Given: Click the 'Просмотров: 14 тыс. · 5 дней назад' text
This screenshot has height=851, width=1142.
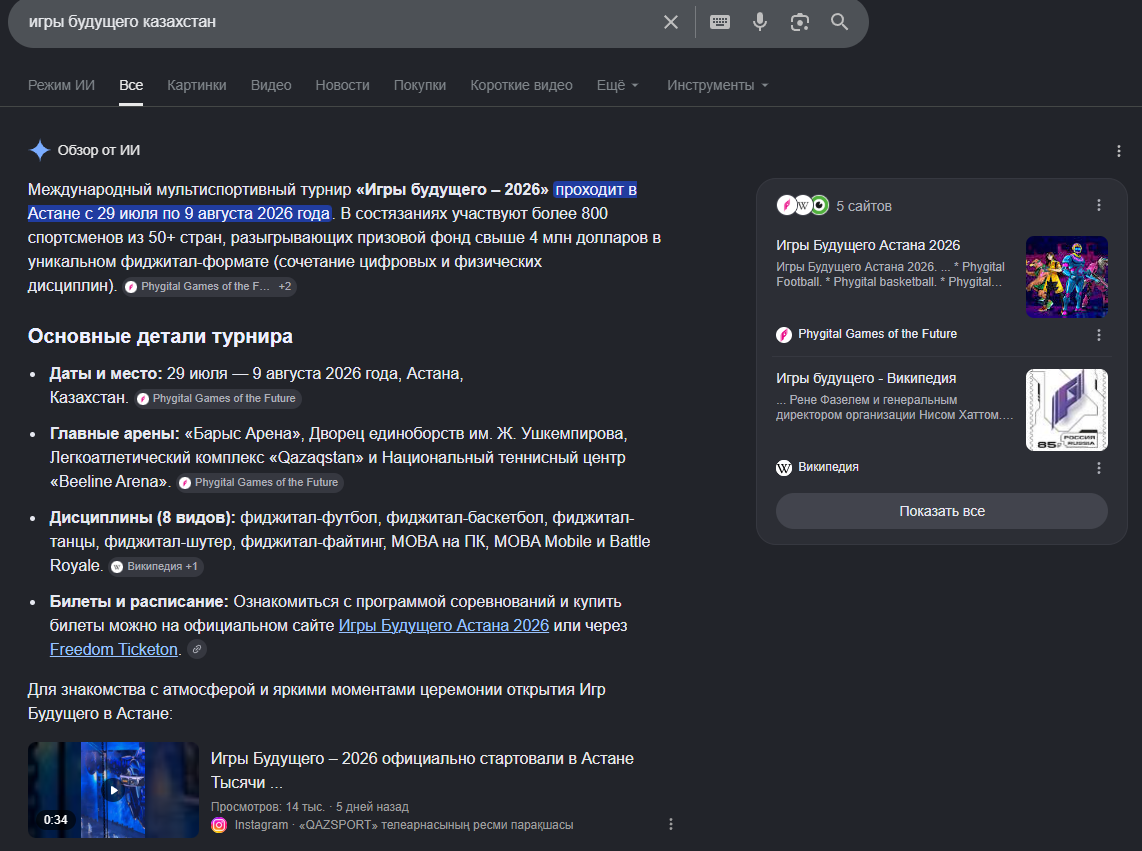Looking at the screenshot, I should [310, 807].
